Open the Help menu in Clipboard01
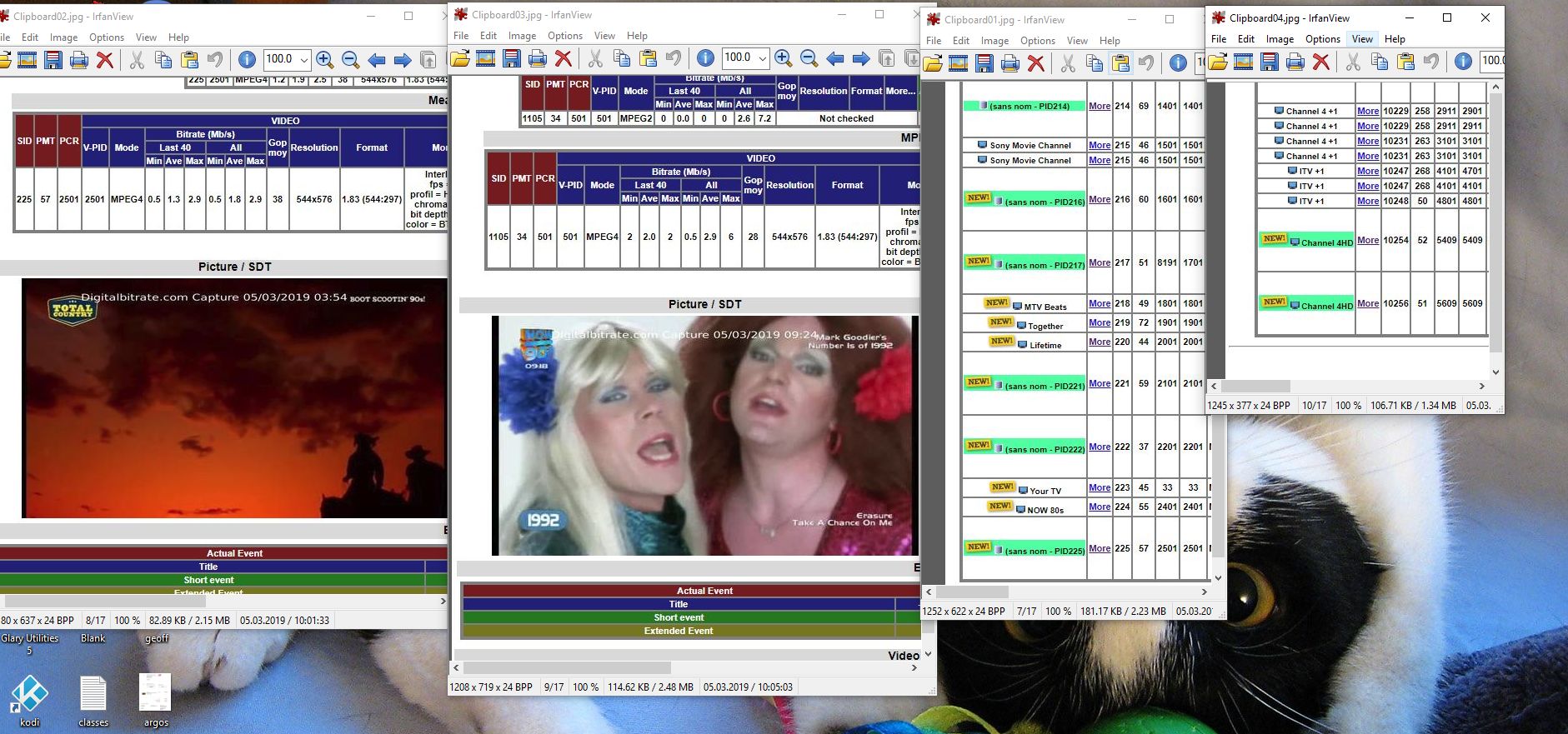This screenshot has width=1568, height=734. pos(1110,41)
